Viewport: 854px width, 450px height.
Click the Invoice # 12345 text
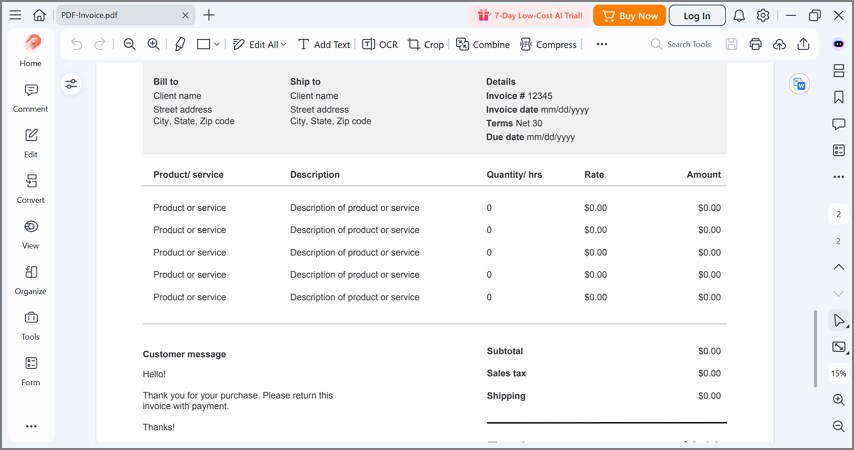pyautogui.click(x=519, y=95)
